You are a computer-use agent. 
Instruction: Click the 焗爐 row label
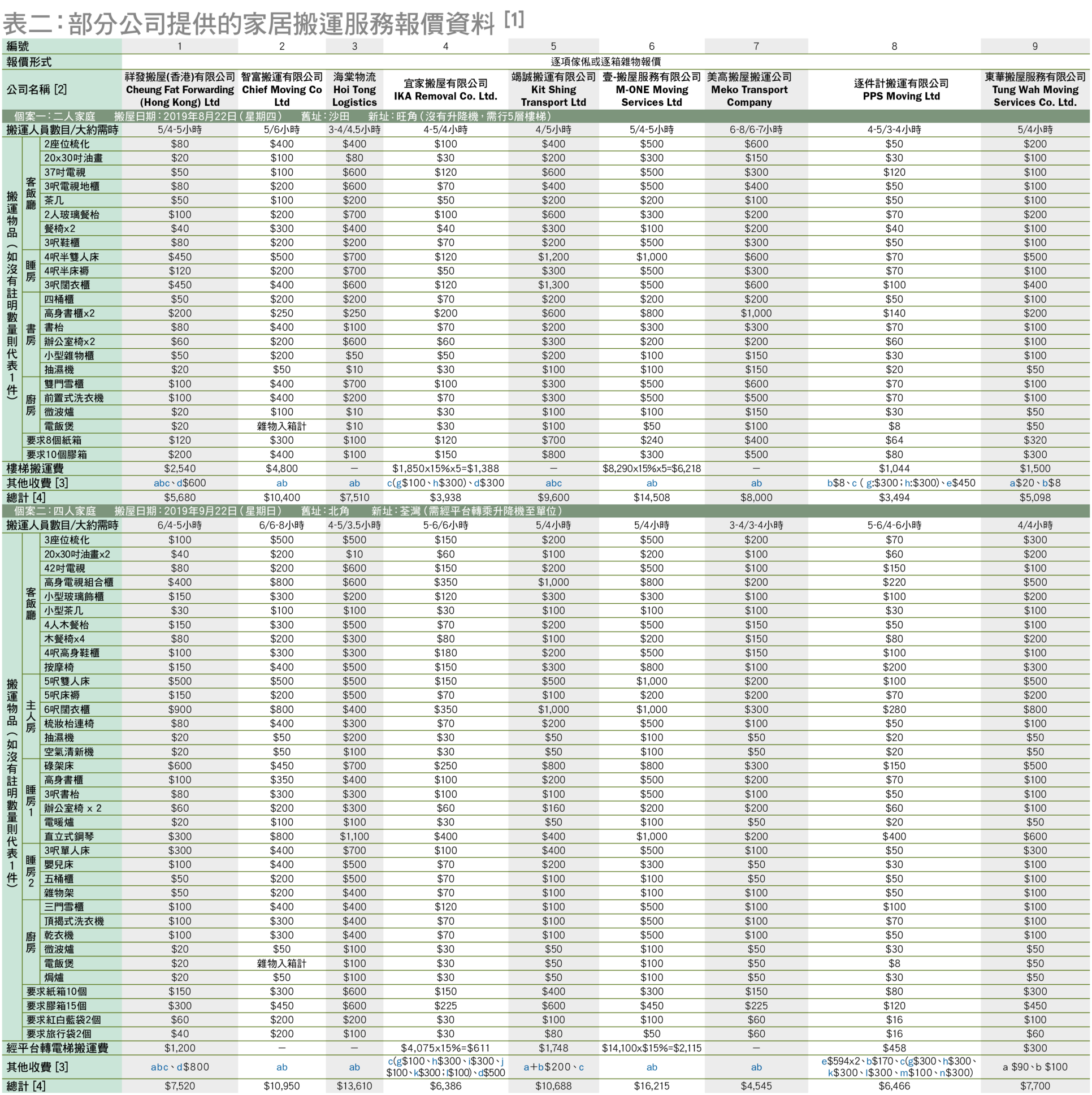[54, 977]
